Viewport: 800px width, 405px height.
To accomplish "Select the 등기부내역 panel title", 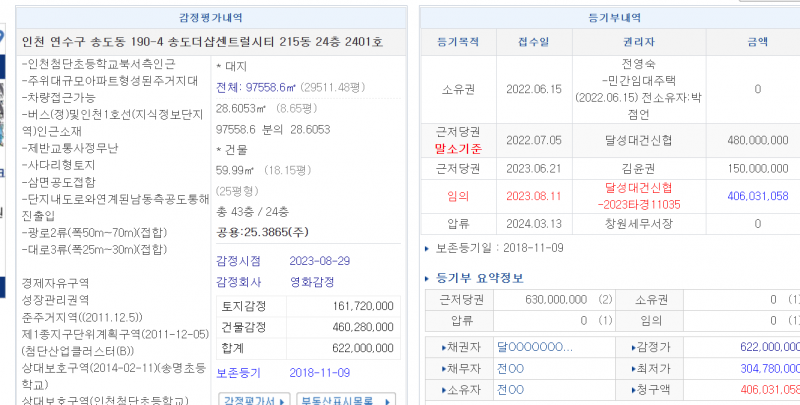I will point(608,17).
